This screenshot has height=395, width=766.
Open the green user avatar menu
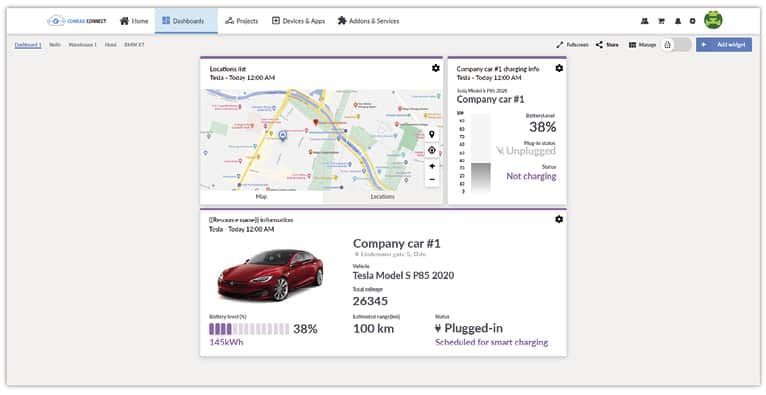tap(713, 21)
